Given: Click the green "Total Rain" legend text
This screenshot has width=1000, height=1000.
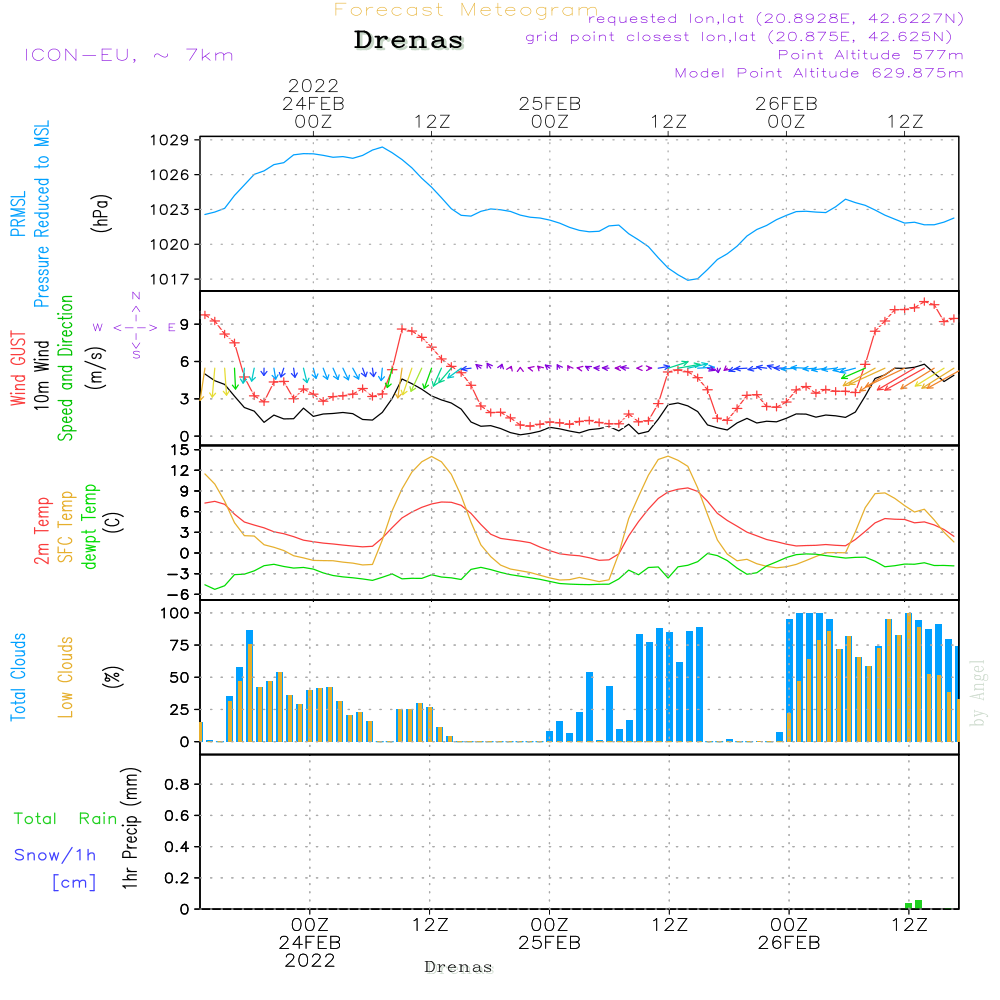Looking at the screenshot, I should tap(66, 819).
